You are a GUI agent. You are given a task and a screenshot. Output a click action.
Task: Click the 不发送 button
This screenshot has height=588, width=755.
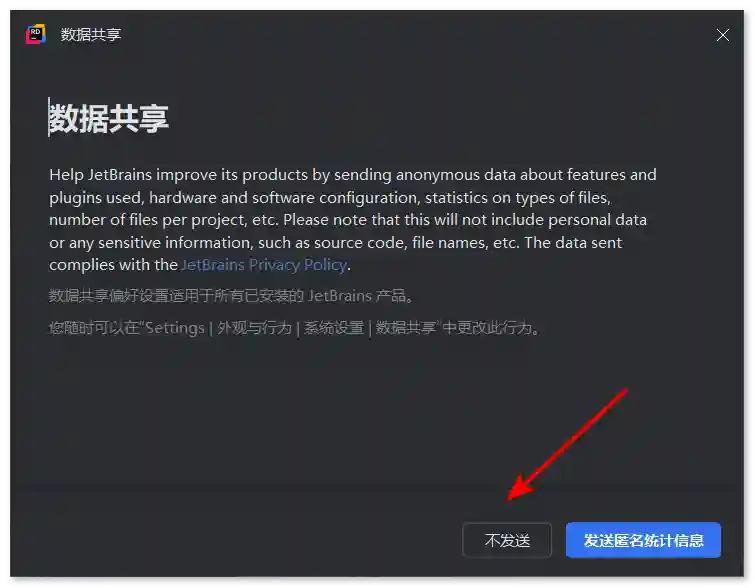tap(507, 540)
